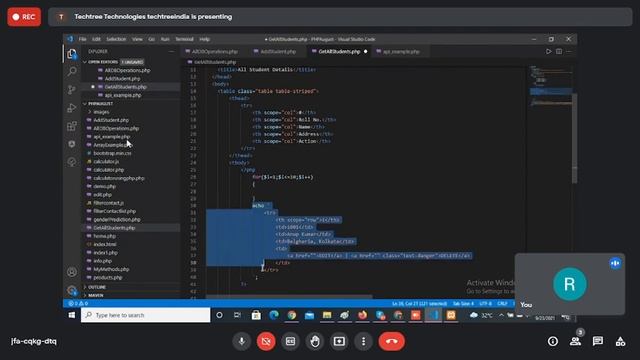640x360 pixels.
Task: Open the Present now screen-share button
Action: point(339,341)
